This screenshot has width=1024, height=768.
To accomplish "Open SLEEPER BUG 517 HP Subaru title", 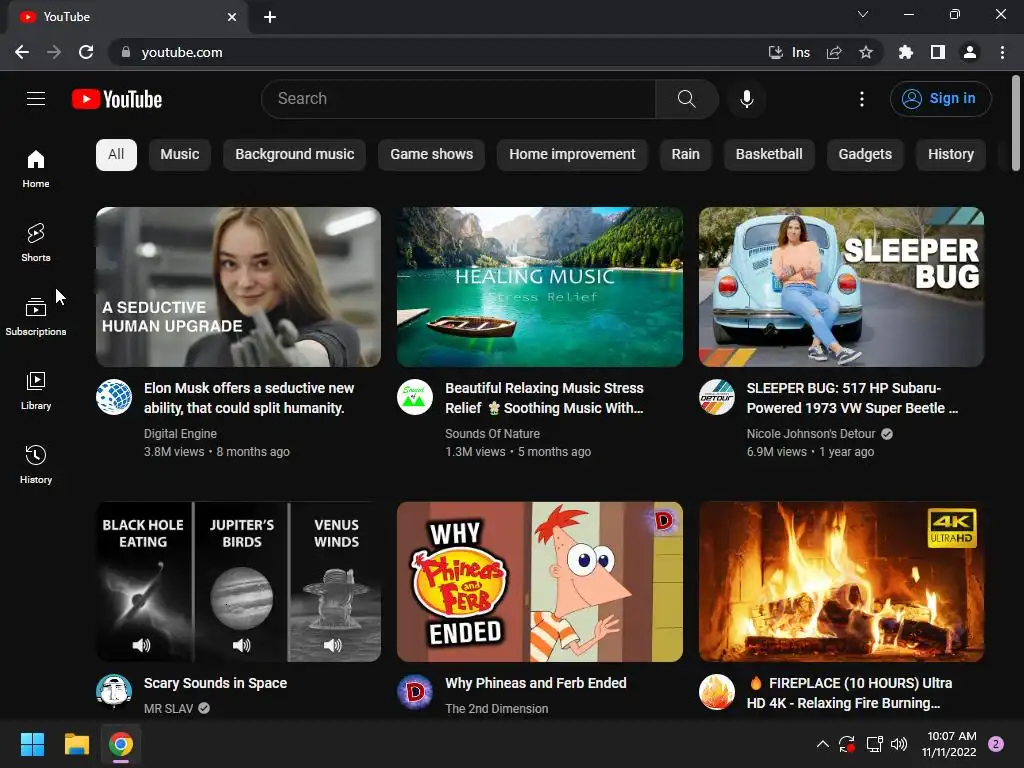I will tap(852, 398).
